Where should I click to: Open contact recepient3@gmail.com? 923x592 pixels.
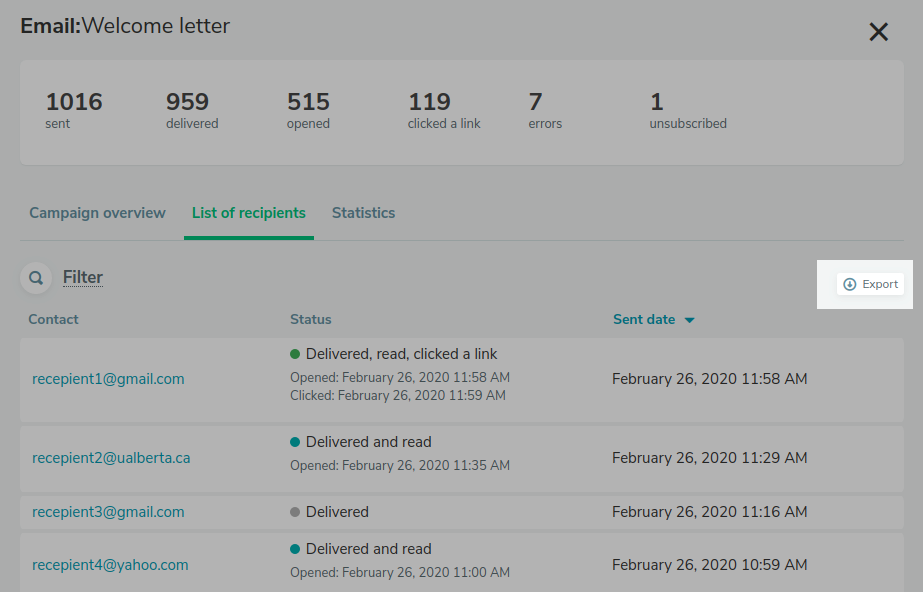click(108, 512)
